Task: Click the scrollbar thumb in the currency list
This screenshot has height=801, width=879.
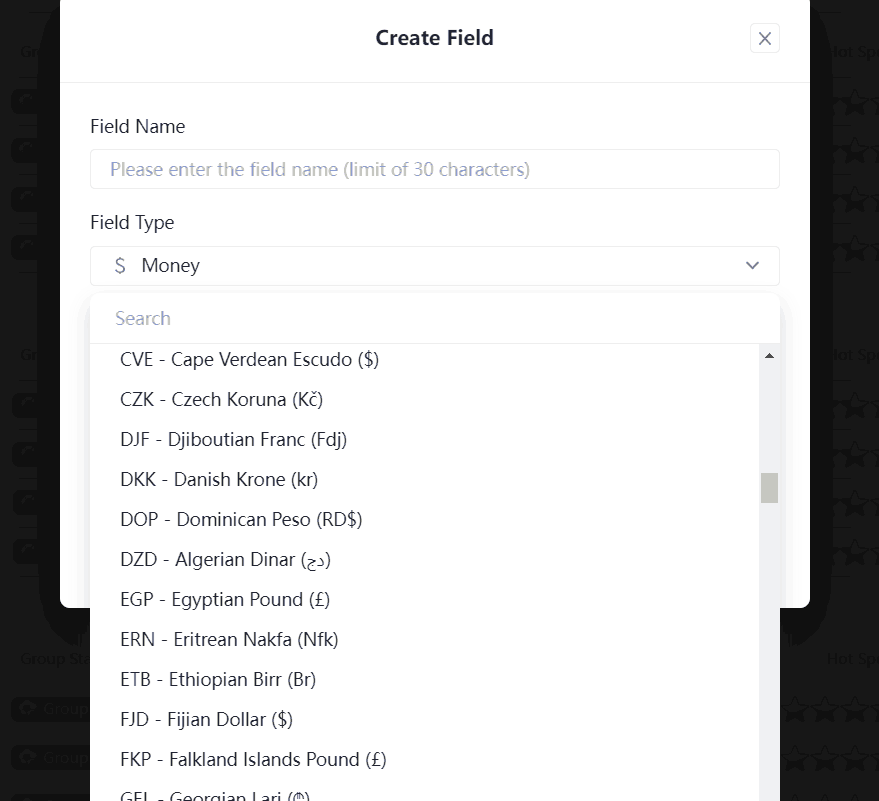Action: pyautogui.click(x=768, y=487)
